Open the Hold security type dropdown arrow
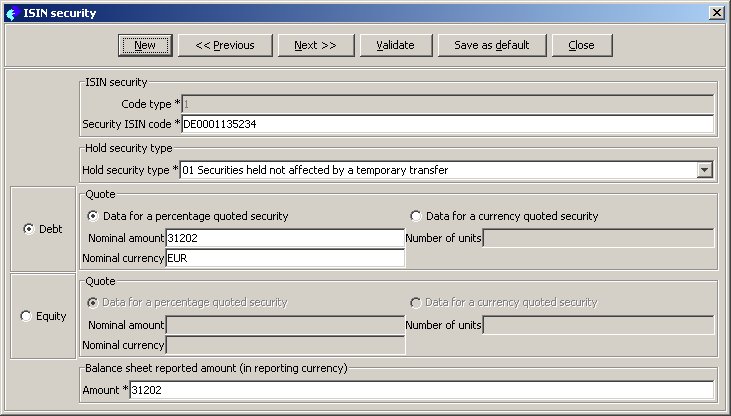Screen dimensions: 731x416 (x=705, y=170)
